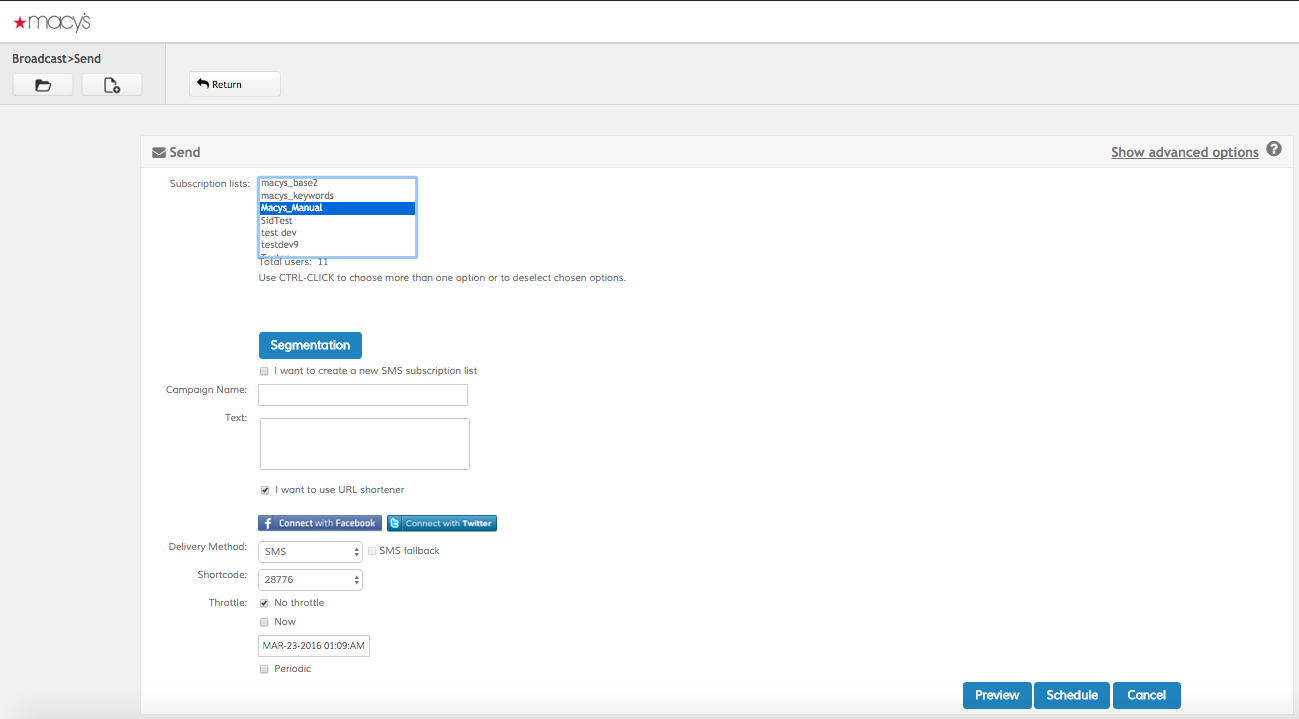Toggle the SMS fallback checkbox

[x=372, y=551]
